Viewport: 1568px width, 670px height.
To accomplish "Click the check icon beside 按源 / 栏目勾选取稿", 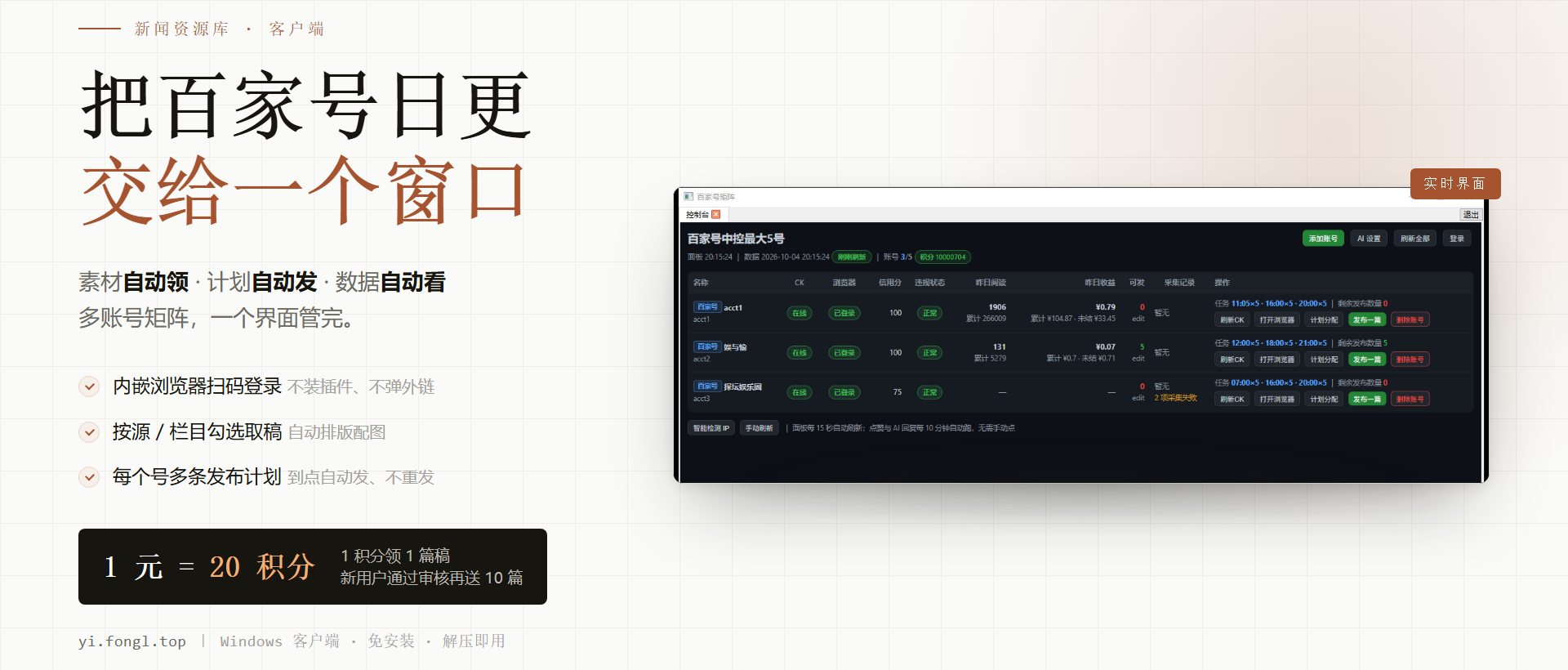I will pyautogui.click(x=89, y=432).
